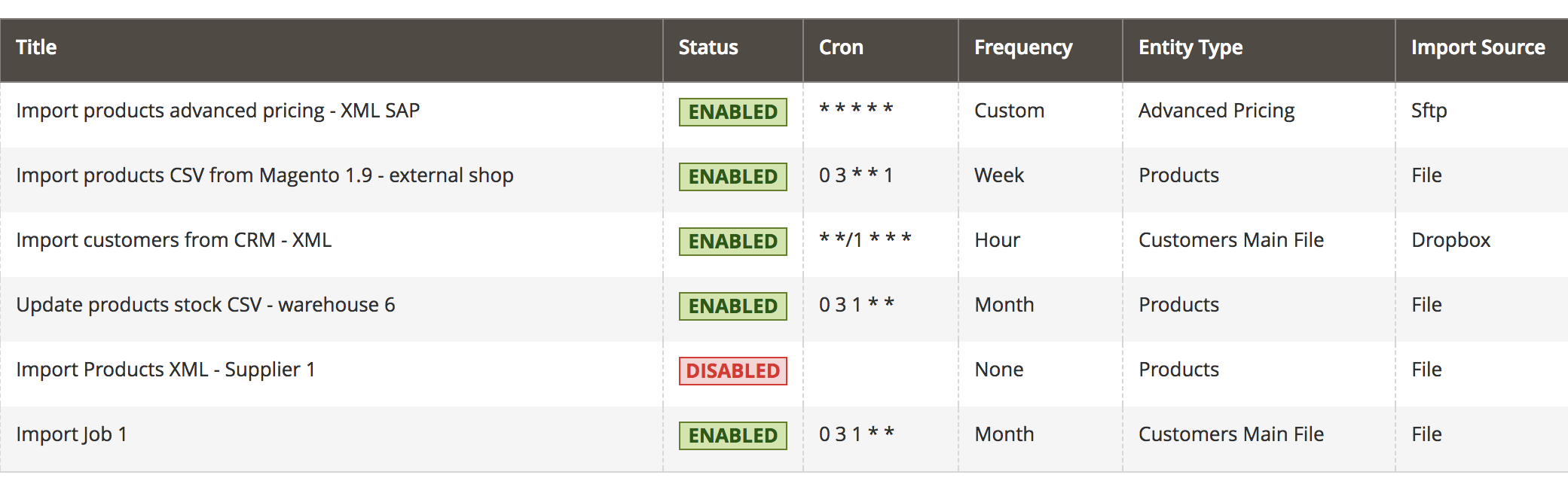Screen dimensions: 1568x478
Task: Click the red DISABLED status badge
Action: pos(733,371)
